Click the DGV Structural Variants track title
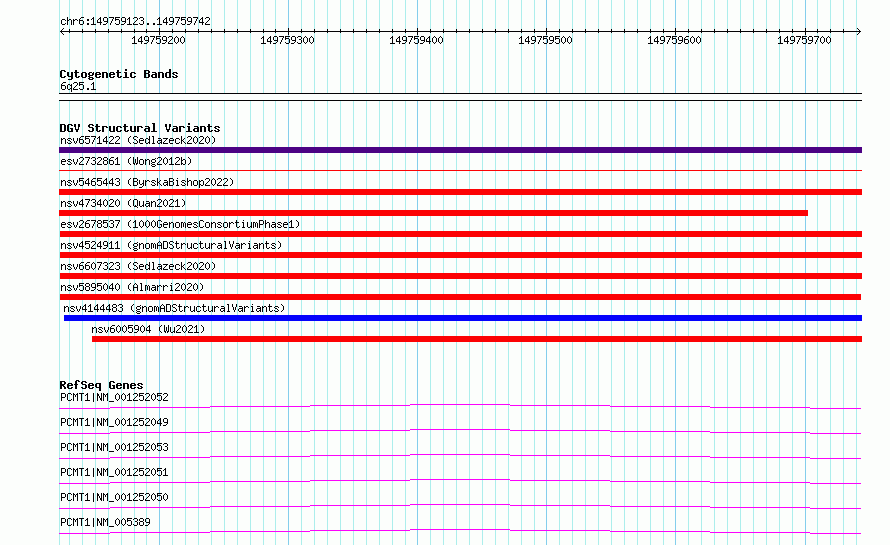The image size is (890, 545). [140, 128]
